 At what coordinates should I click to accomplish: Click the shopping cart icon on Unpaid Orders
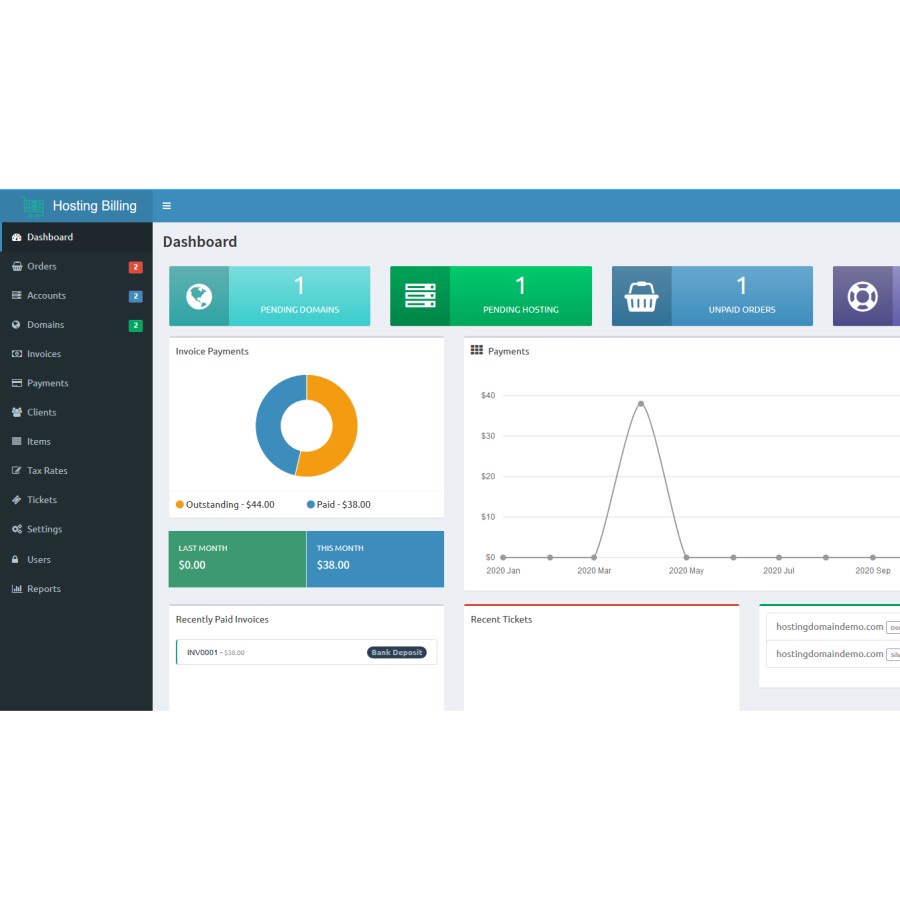click(x=641, y=295)
